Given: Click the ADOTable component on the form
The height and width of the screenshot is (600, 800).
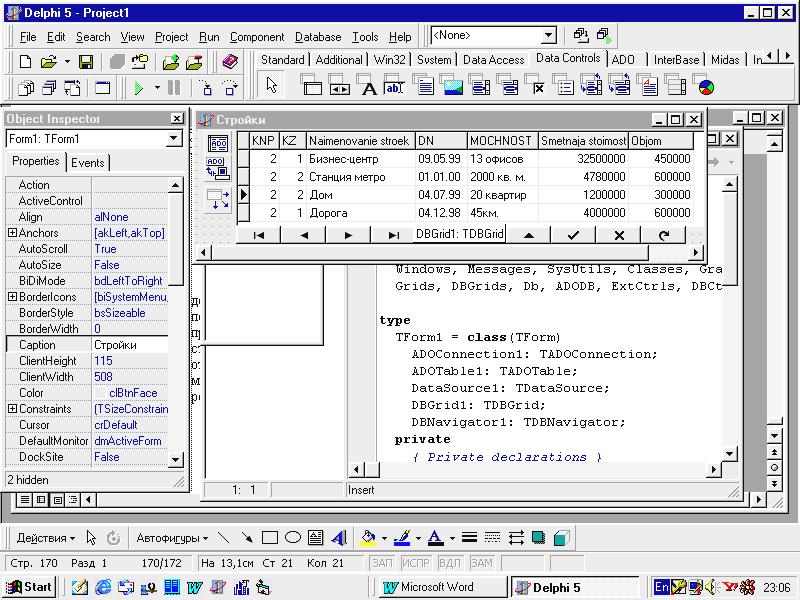Looking at the screenshot, I should [218, 169].
